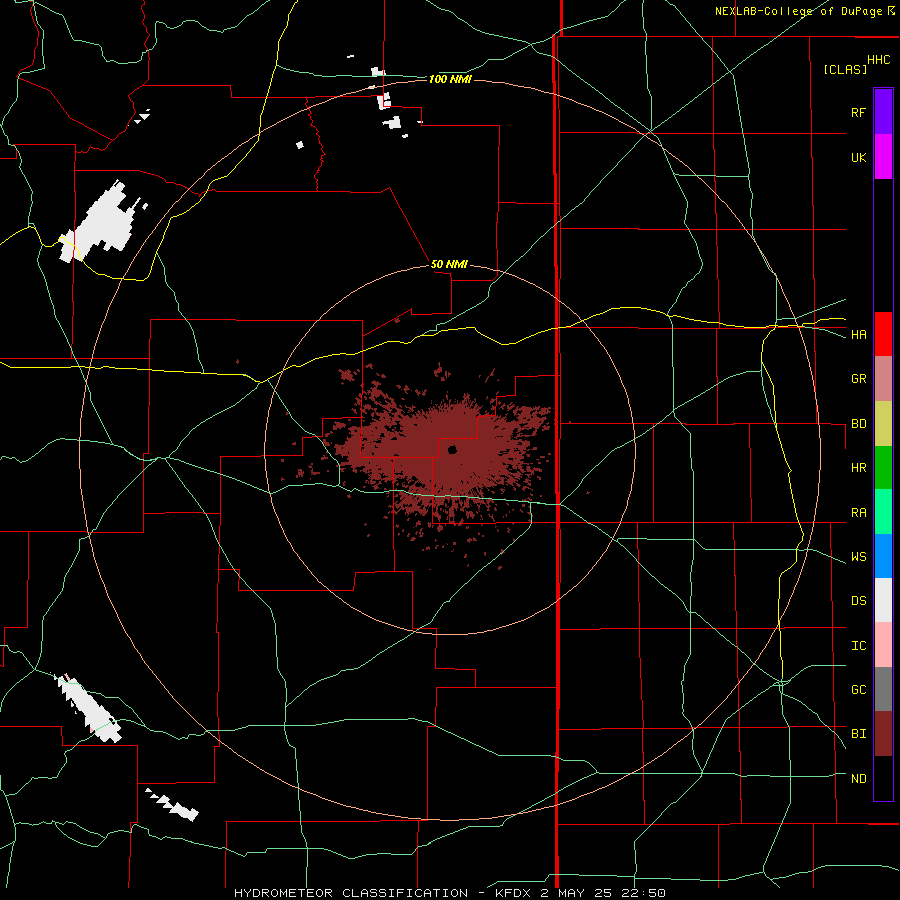
Task: Click the black radar site dot at center
Action: 452,450
